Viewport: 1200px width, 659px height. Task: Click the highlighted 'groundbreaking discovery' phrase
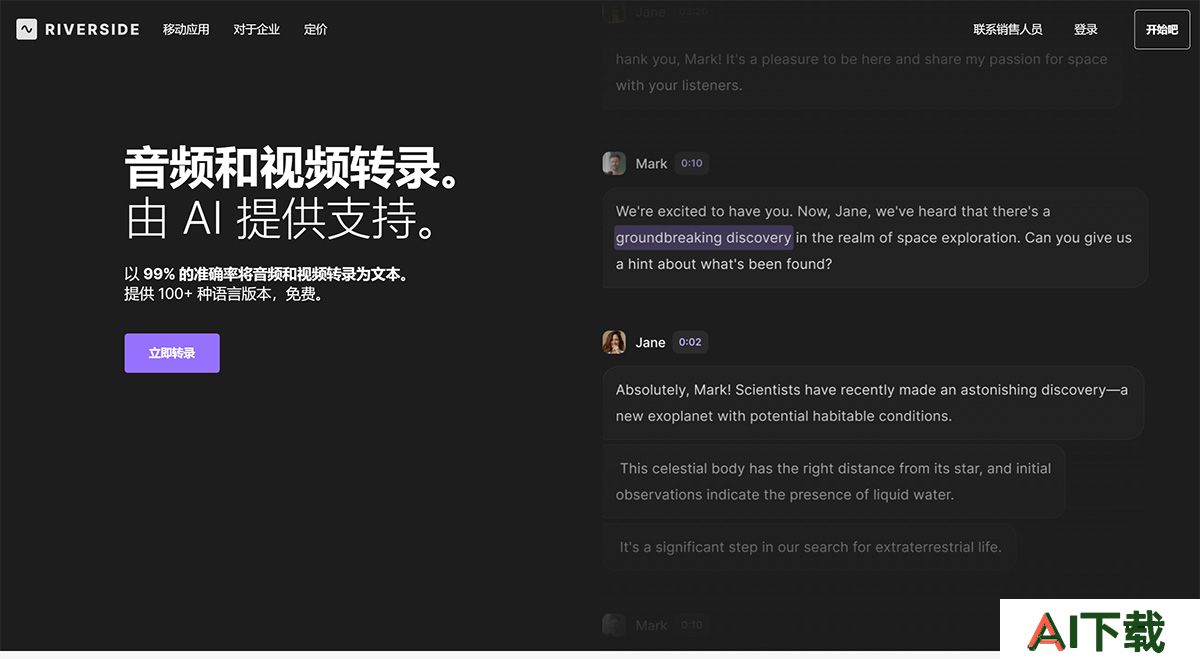[704, 237]
